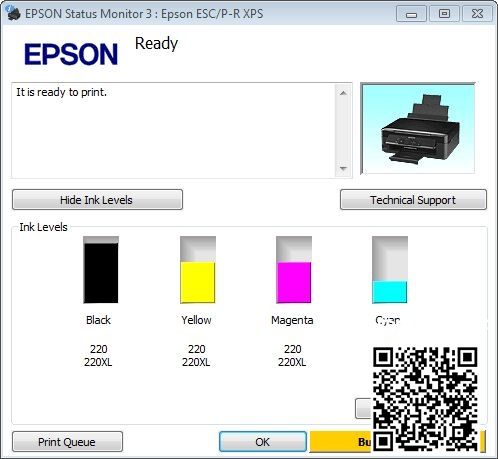Click the EPSON logo
The width and height of the screenshot is (498, 459).
pyautogui.click(x=71, y=54)
